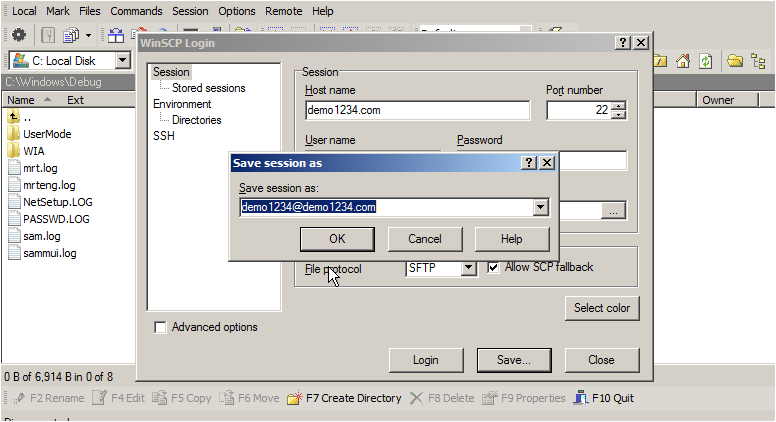Click the Close button in login dialog
The height and width of the screenshot is (422, 776).
[602, 360]
